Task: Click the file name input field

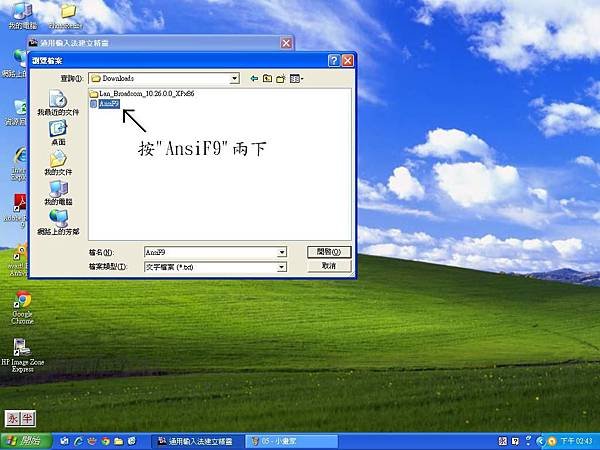Action: tap(211, 252)
